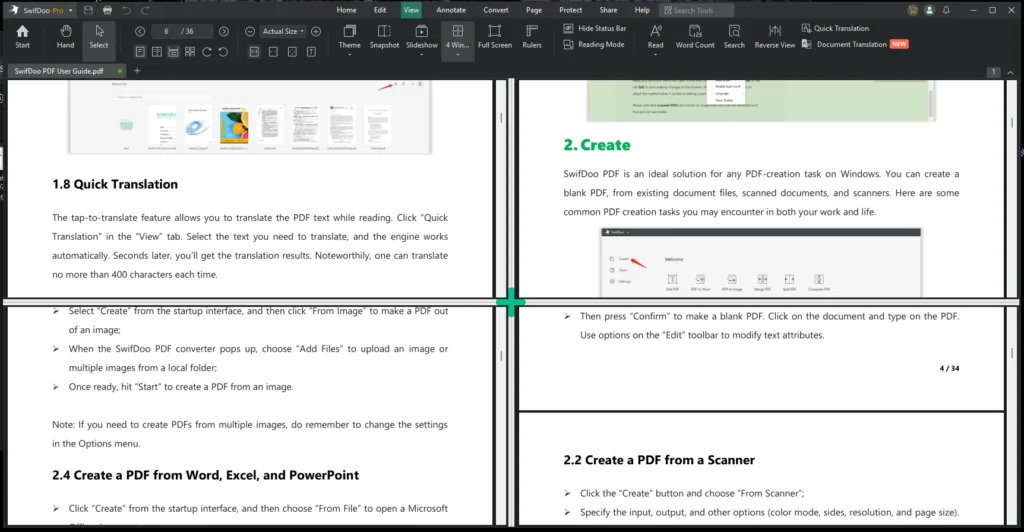1024x532 pixels.
Task: Click the plus to add new tab
Action: click(137, 71)
